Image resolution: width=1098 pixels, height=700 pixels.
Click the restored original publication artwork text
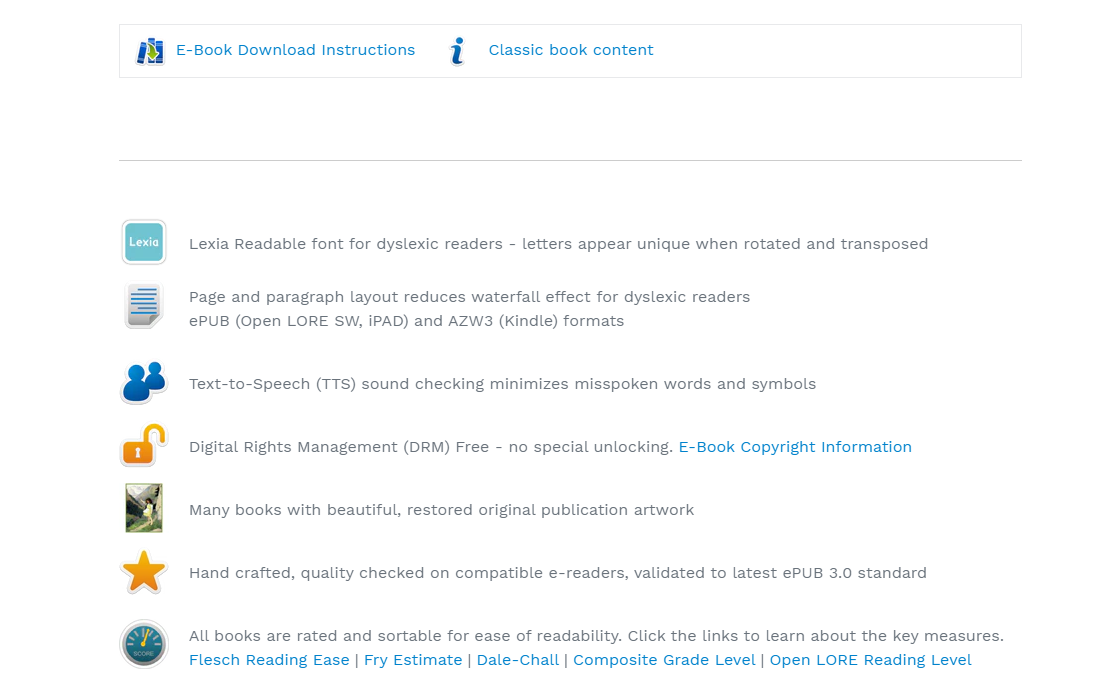pos(441,510)
